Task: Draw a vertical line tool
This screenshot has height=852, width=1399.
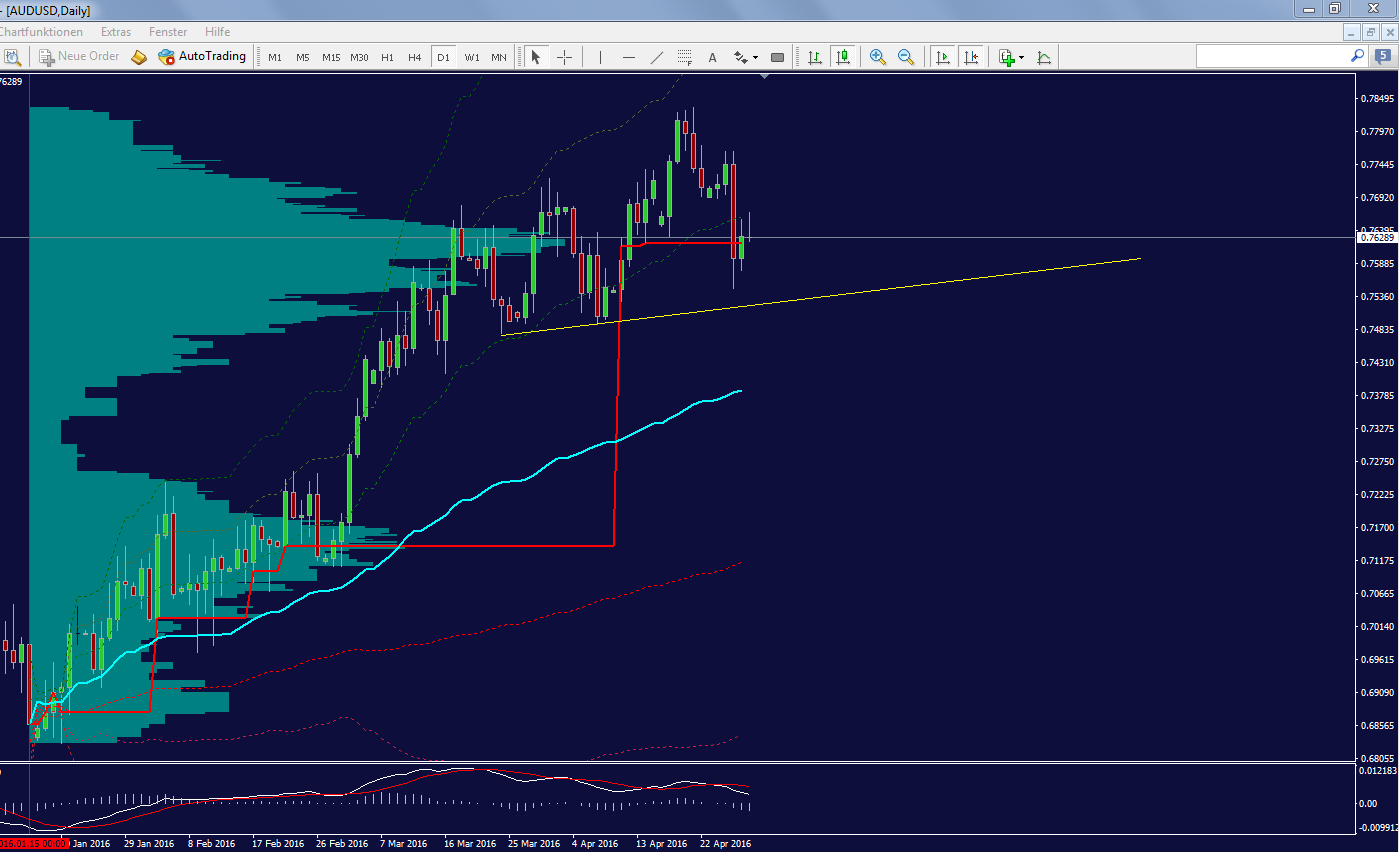Action: point(600,57)
